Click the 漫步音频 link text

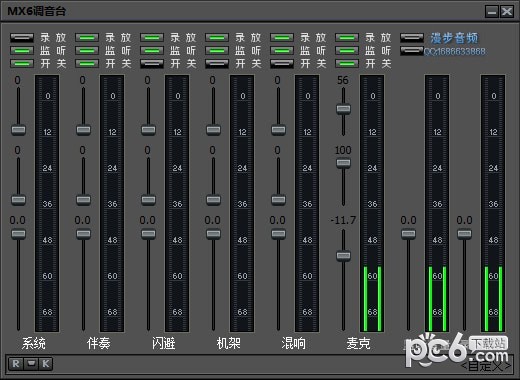[454, 38]
